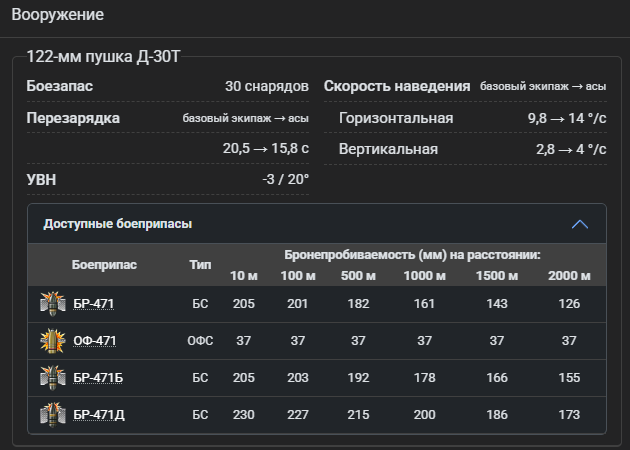Click the 2000 м distance column header
Screen dimensions: 630x450
(569, 276)
